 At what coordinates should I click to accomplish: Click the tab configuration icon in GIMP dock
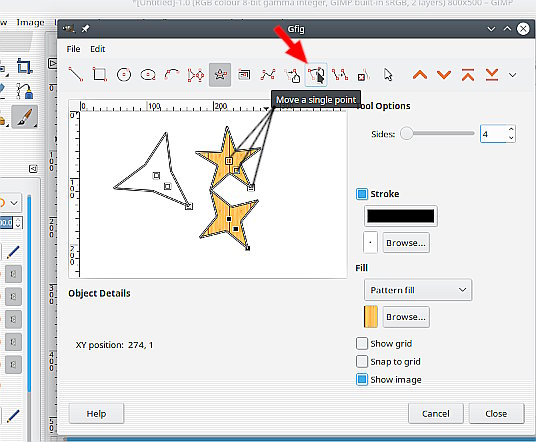33,169
